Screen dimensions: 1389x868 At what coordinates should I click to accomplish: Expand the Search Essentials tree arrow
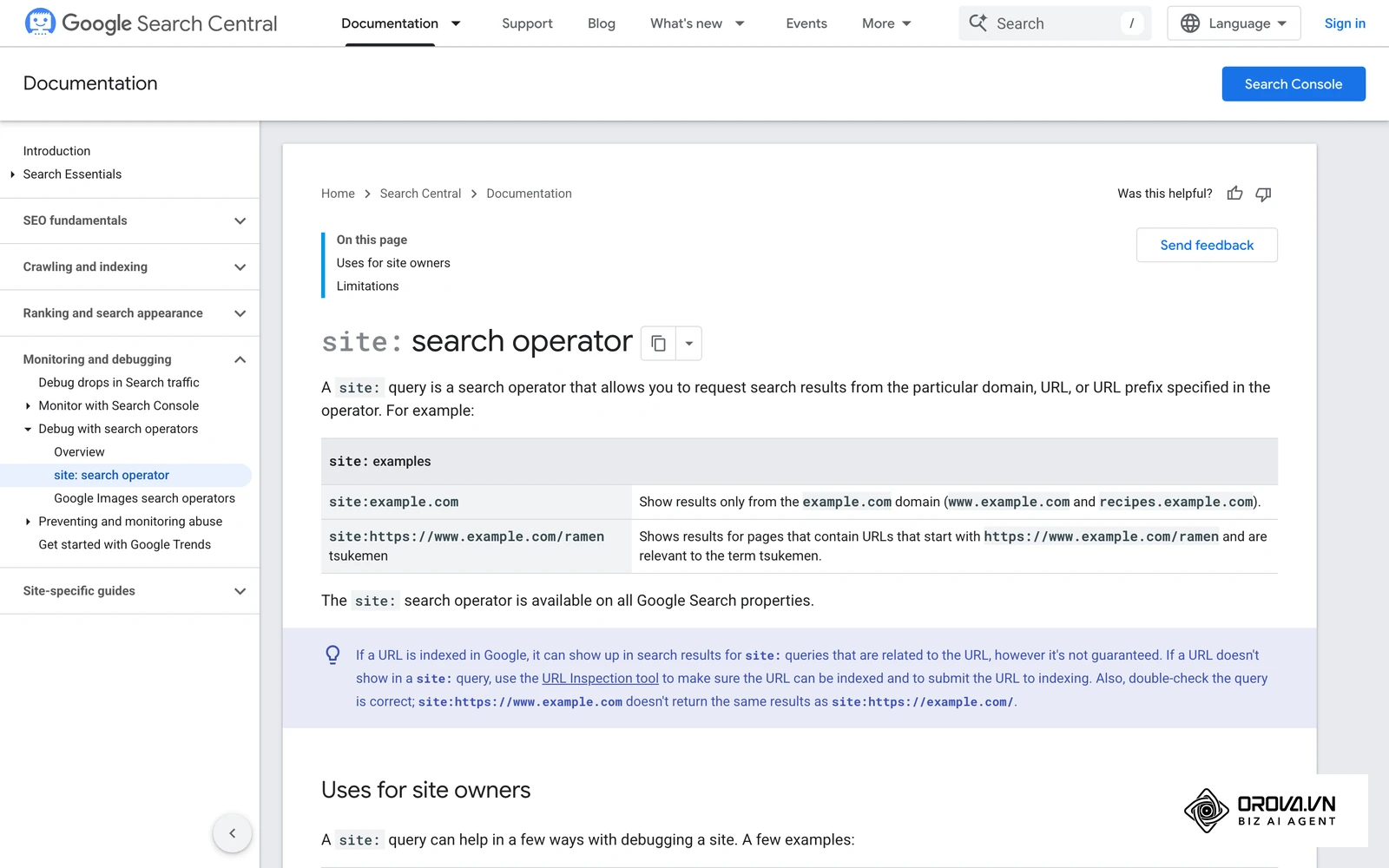point(12,174)
